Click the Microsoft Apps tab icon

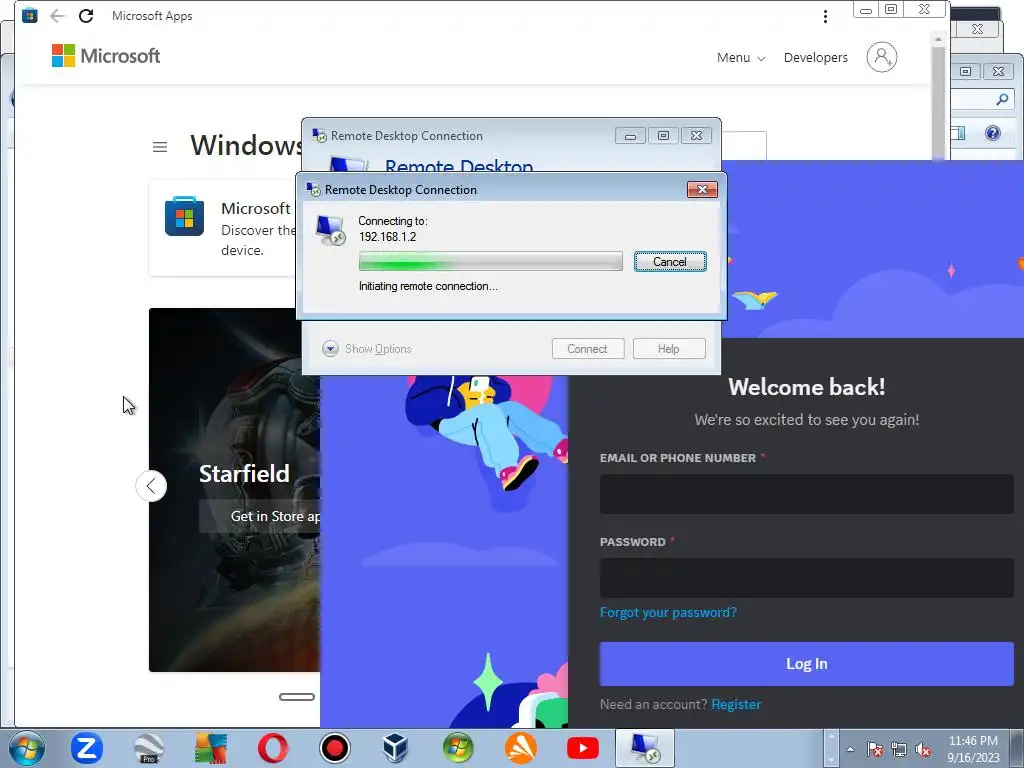tap(29, 15)
